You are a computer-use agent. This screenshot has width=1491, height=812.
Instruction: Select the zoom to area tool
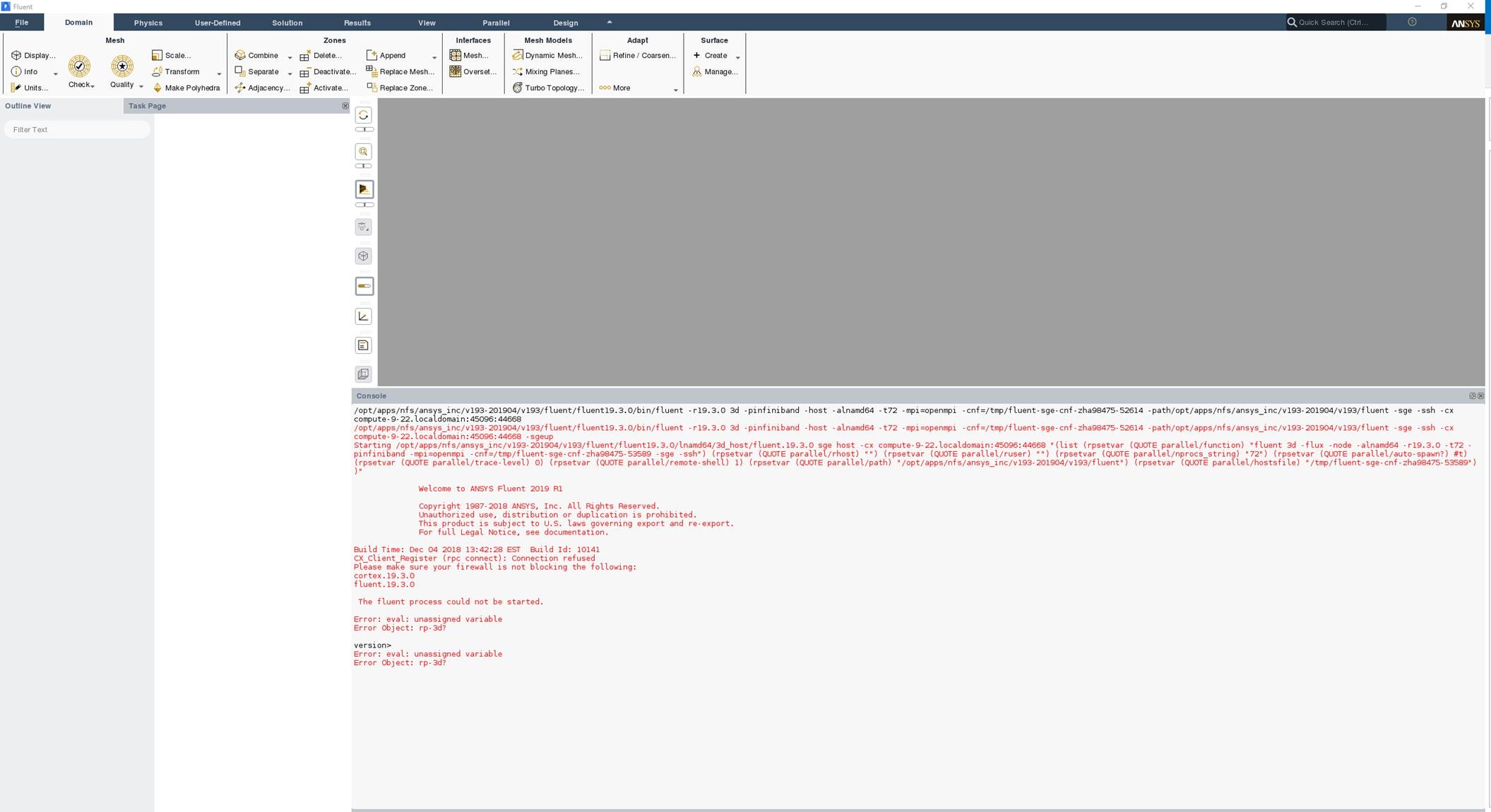click(x=364, y=152)
